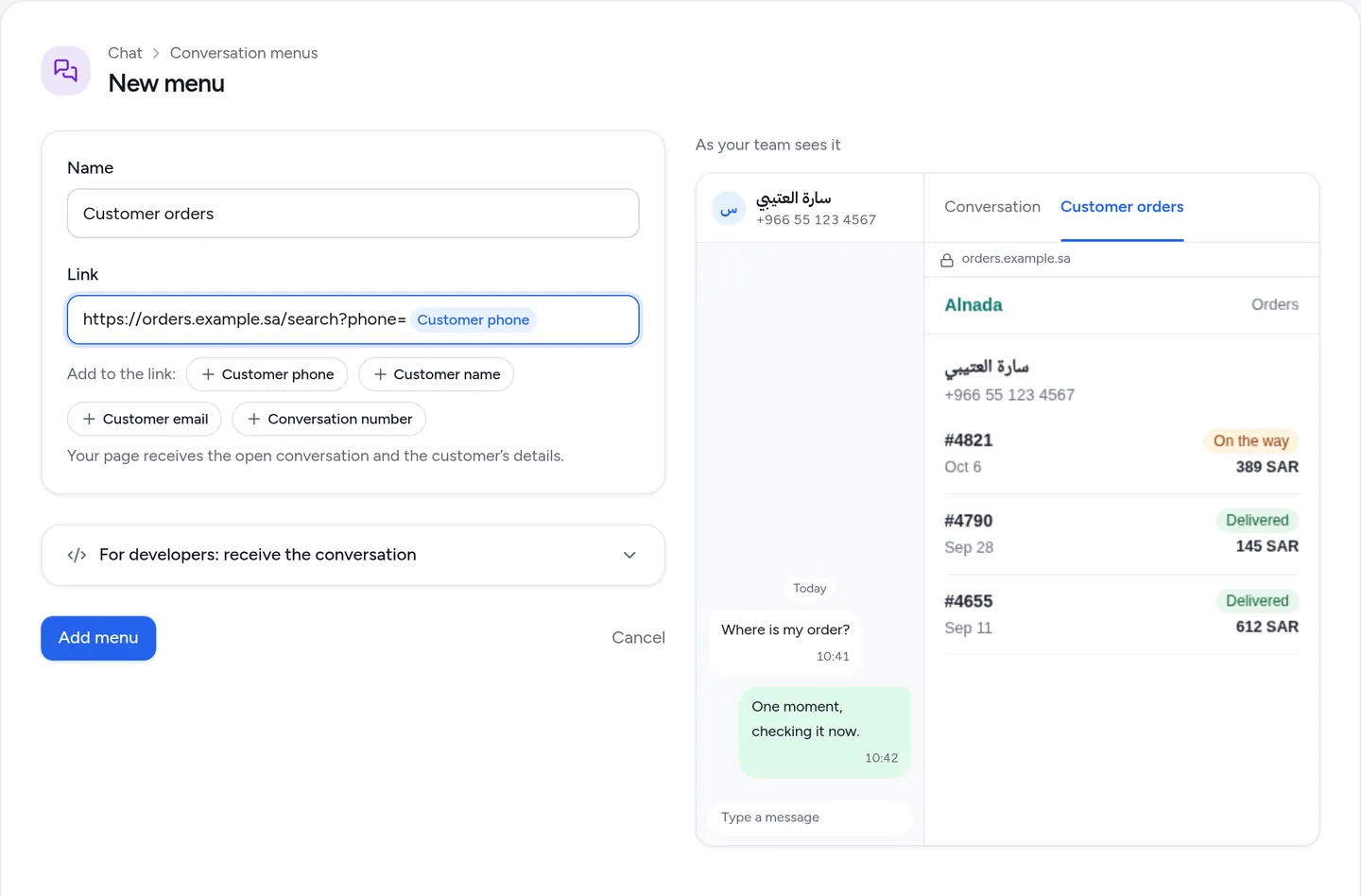
Task: Click the Sep 28 order date
Action: click(x=969, y=547)
